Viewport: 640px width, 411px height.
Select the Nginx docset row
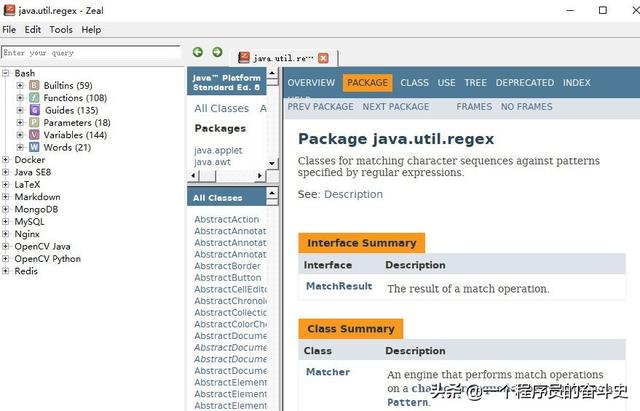pyautogui.click(x=27, y=234)
